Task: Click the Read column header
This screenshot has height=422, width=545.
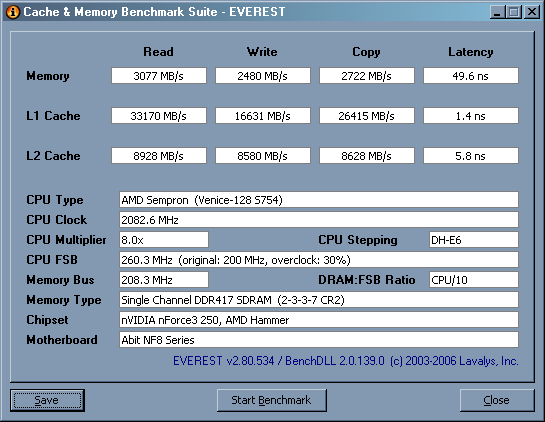Action: coord(158,52)
